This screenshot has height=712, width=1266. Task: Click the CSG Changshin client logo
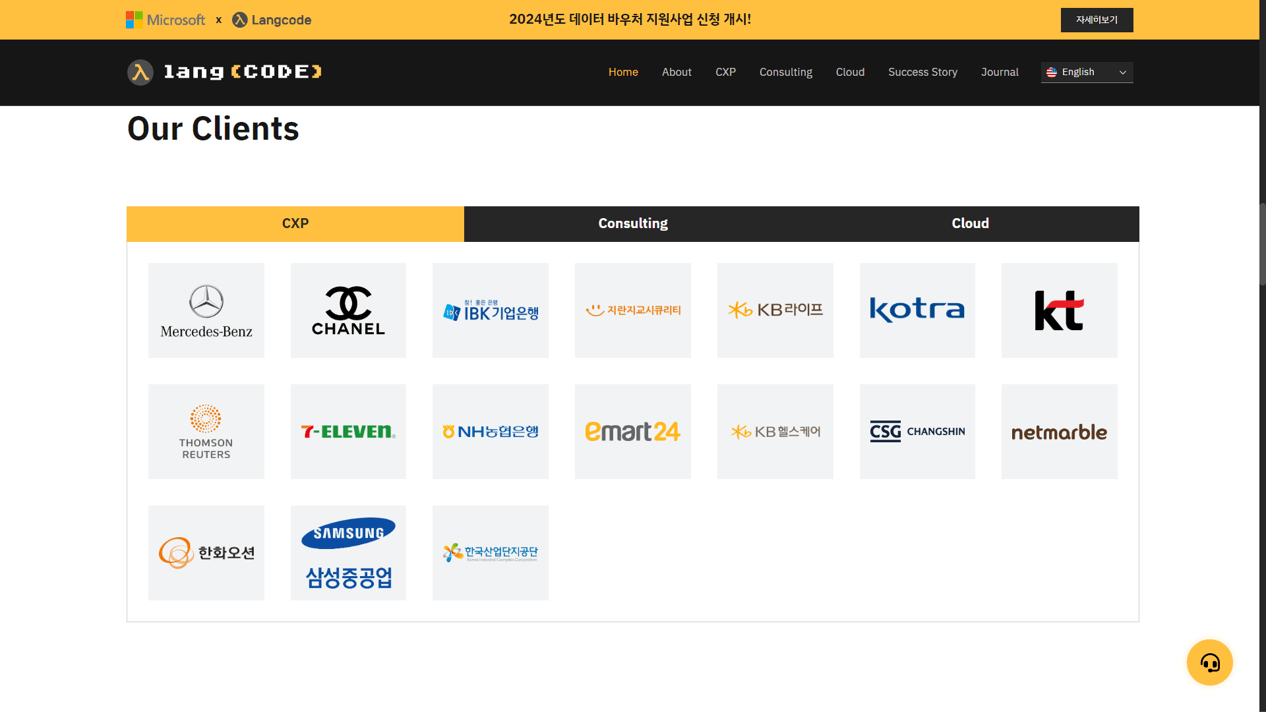click(x=917, y=431)
